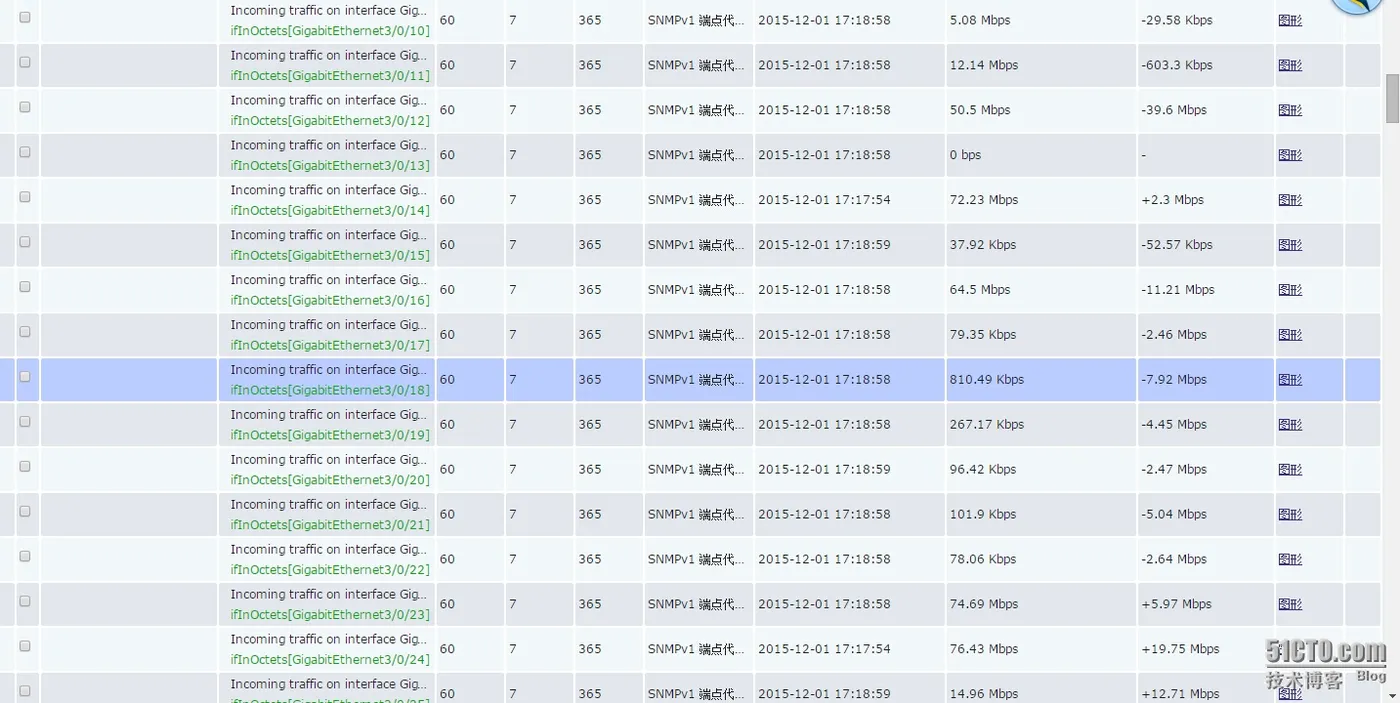Click ifInOctets[GigabitEthernet3/0/14] key text
The image size is (1400, 703).
click(x=330, y=211)
